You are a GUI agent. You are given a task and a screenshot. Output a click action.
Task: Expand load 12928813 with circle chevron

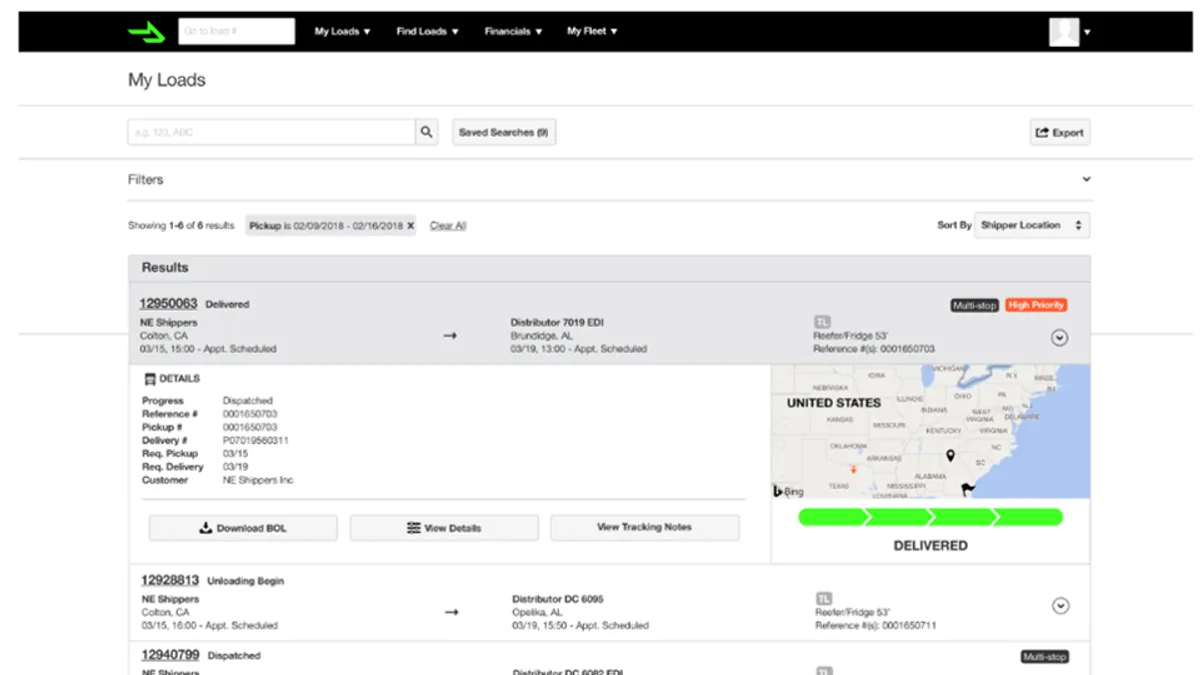1061,605
